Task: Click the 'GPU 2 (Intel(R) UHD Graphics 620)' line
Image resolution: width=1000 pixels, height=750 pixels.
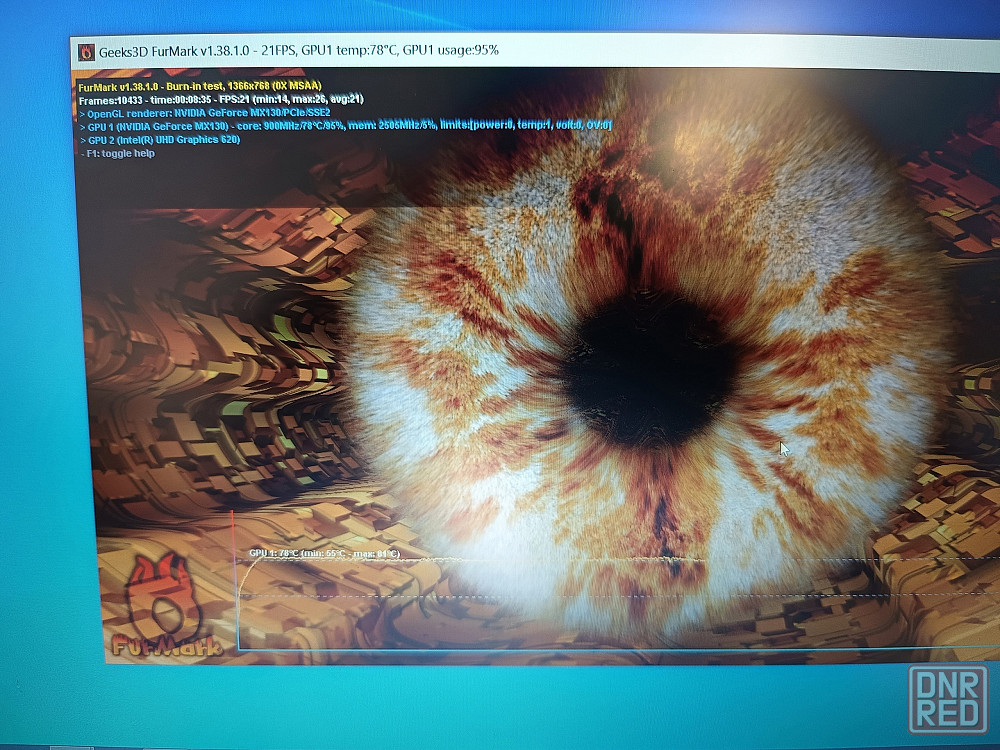Action: [x=160, y=140]
